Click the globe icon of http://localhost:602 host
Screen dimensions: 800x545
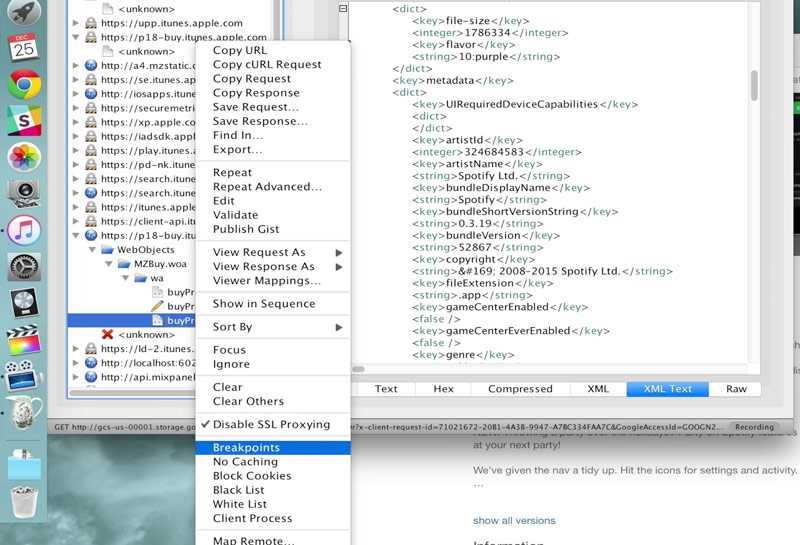pos(91,363)
